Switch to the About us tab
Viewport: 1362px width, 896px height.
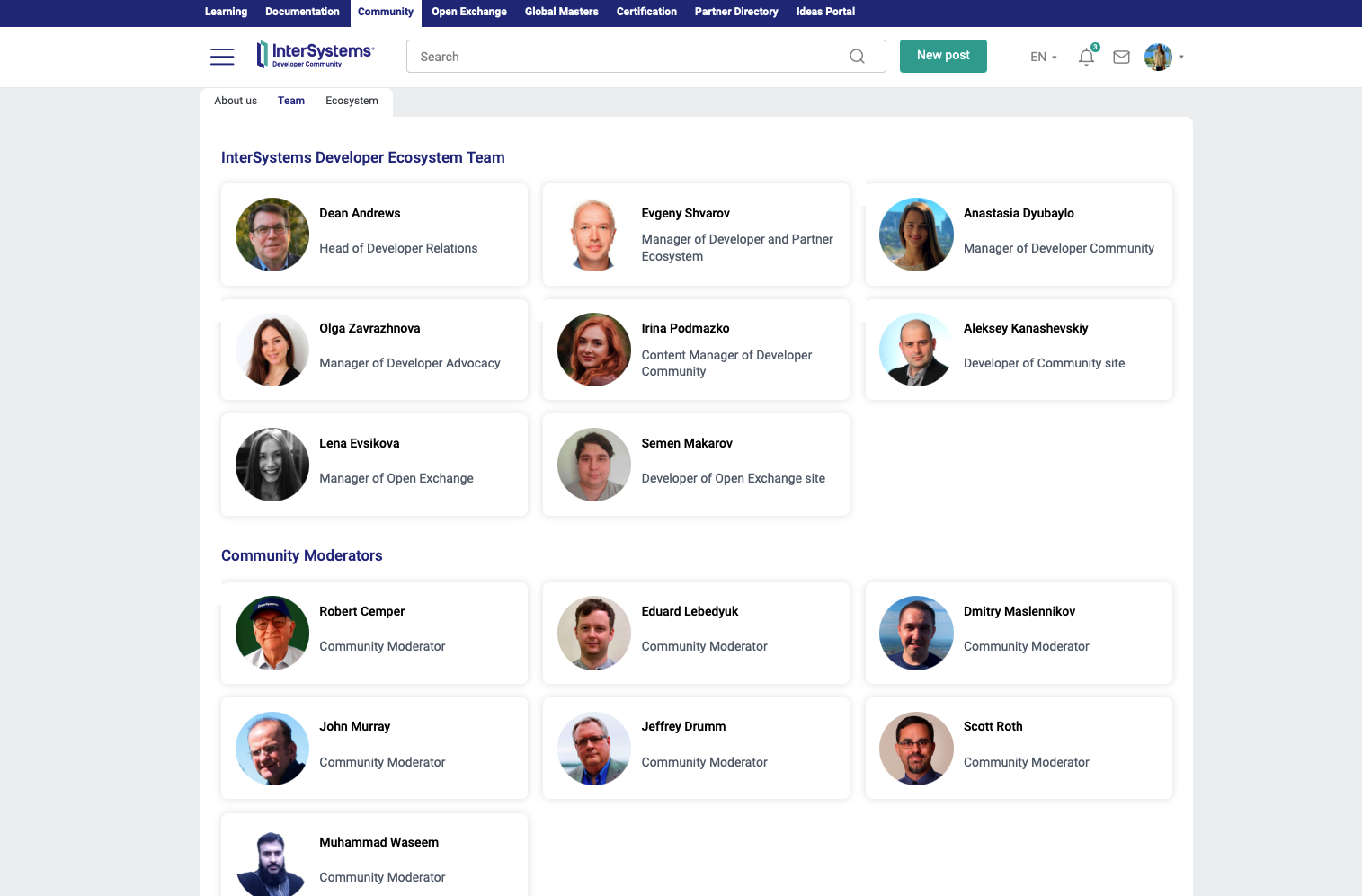coord(236,101)
